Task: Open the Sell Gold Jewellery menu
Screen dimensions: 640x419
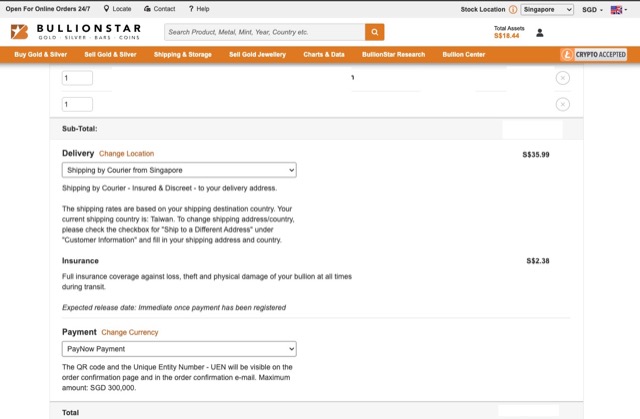Action: point(257,54)
